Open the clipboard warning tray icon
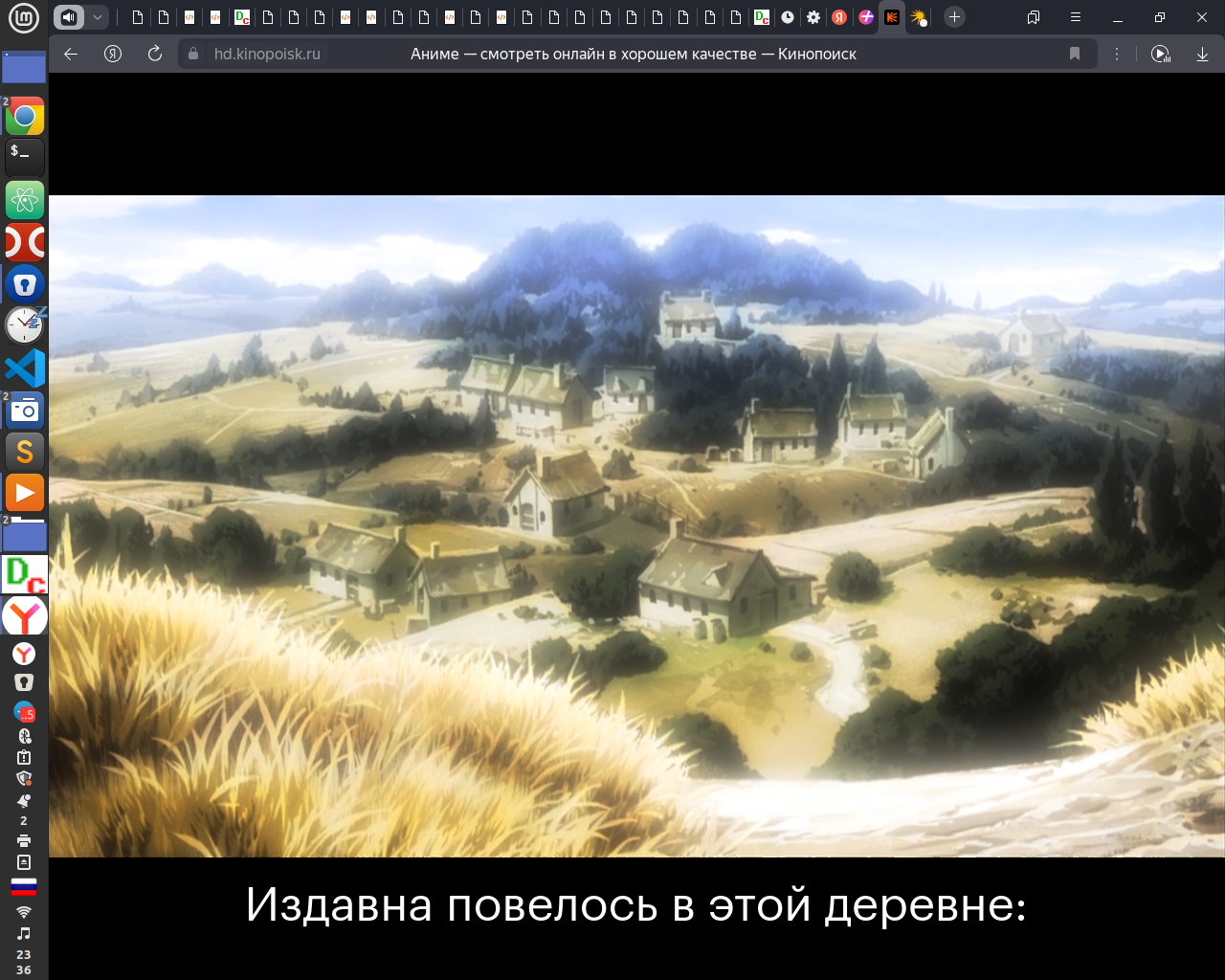This screenshot has height=980, width=1225. tap(24, 757)
